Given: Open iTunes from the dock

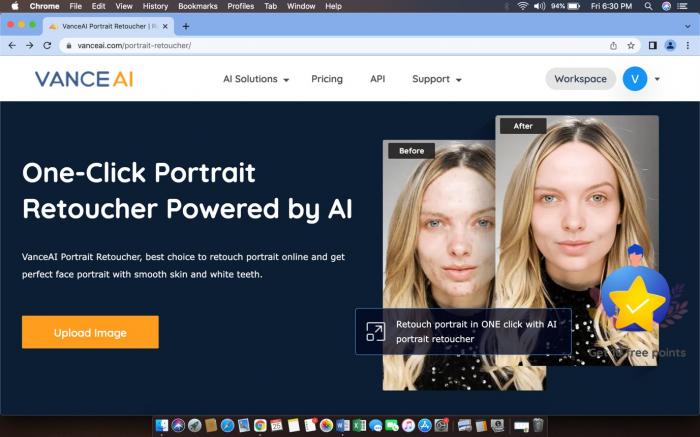Looking at the screenshot, I should click(x=408, y=425).
